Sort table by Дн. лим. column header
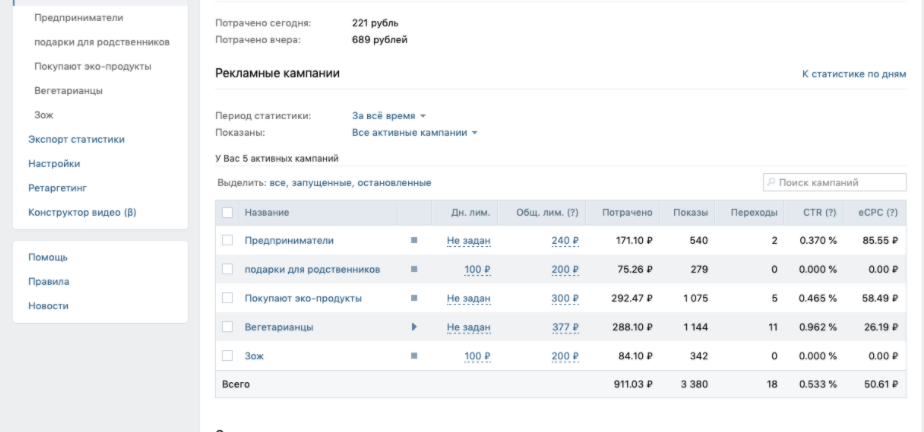 [x=471, y=213]
